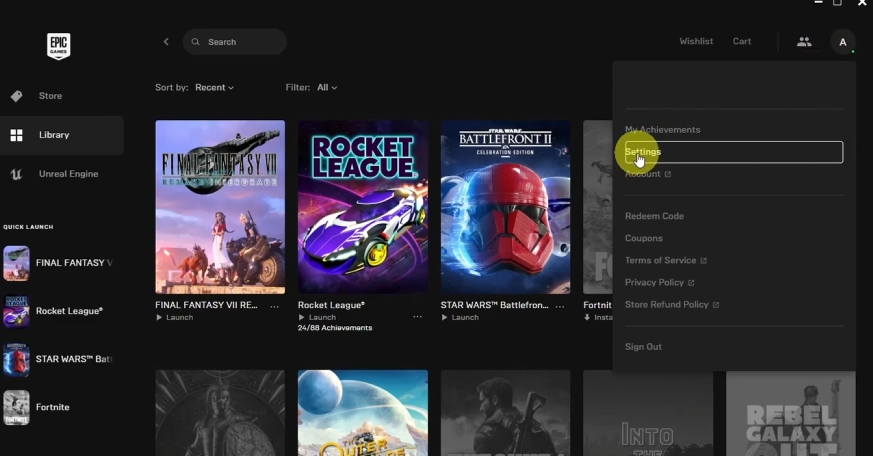
Task: Click external link icon beside Terms of Service
Action: pyautogui.click(x=703, y=261)
